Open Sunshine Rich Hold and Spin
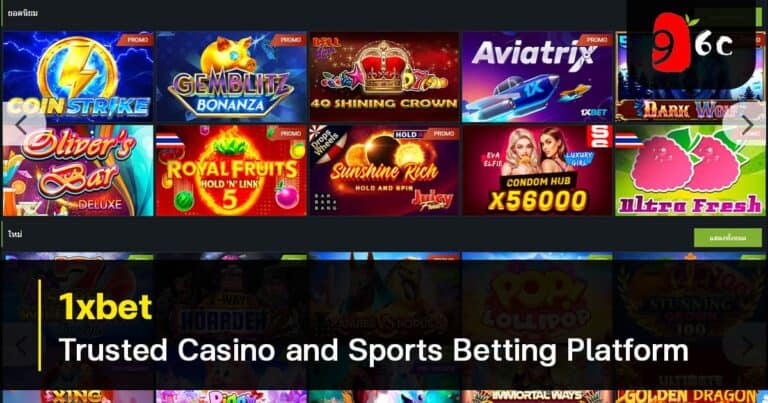This screenshot has width=768, height=403. pos(384,170)
